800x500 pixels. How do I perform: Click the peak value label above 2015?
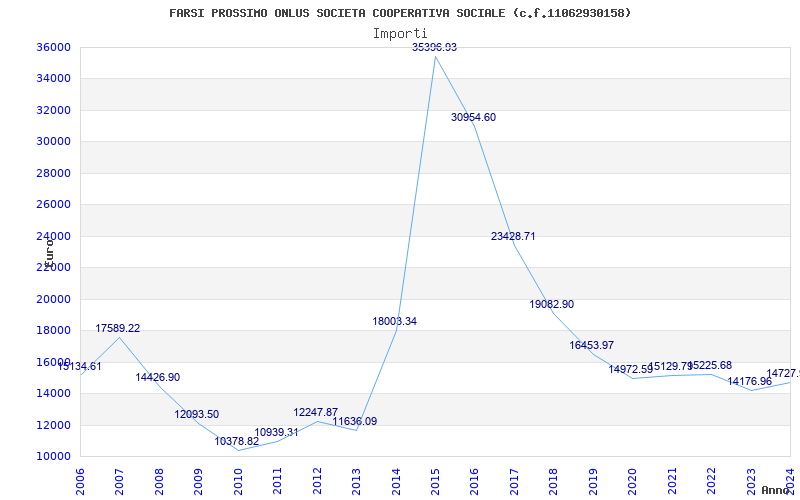click(x=435, y=47)
